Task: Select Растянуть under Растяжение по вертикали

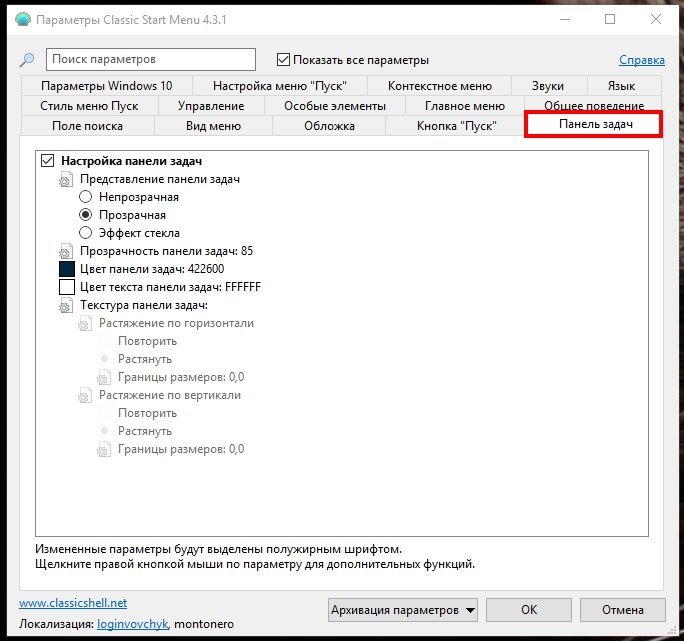Action: coord(104,431)
